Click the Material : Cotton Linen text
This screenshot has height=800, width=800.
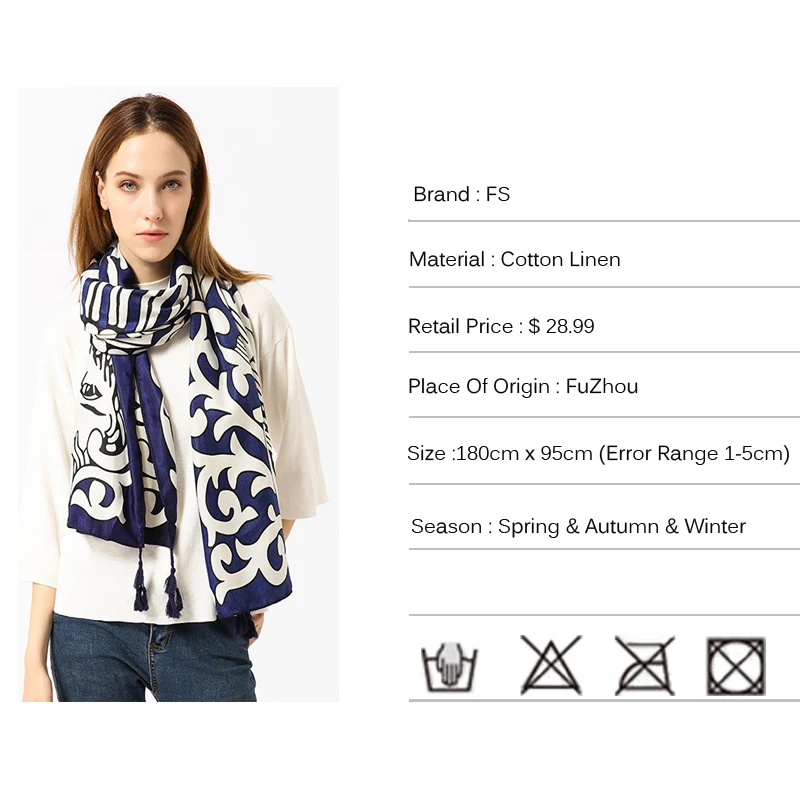(x=514, y=260)
